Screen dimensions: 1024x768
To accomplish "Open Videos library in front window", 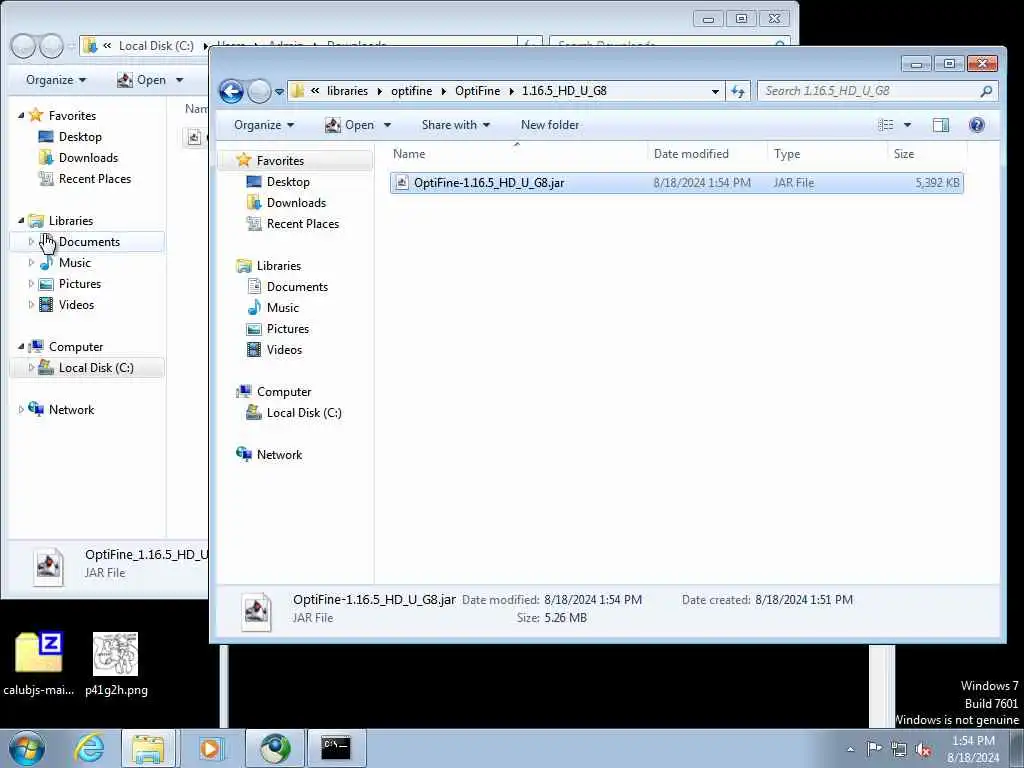I will coord(284,349).
